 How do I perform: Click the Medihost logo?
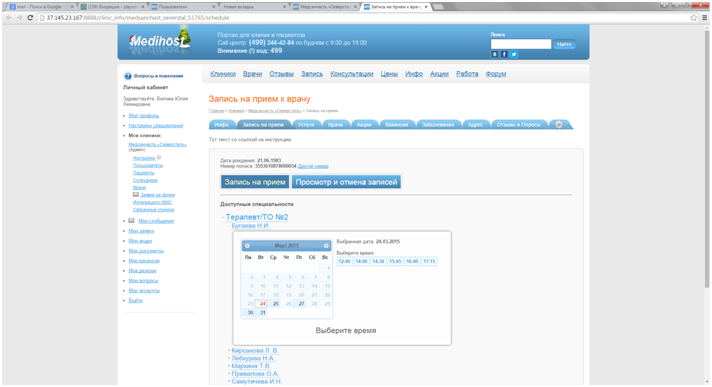click(158, 42)
